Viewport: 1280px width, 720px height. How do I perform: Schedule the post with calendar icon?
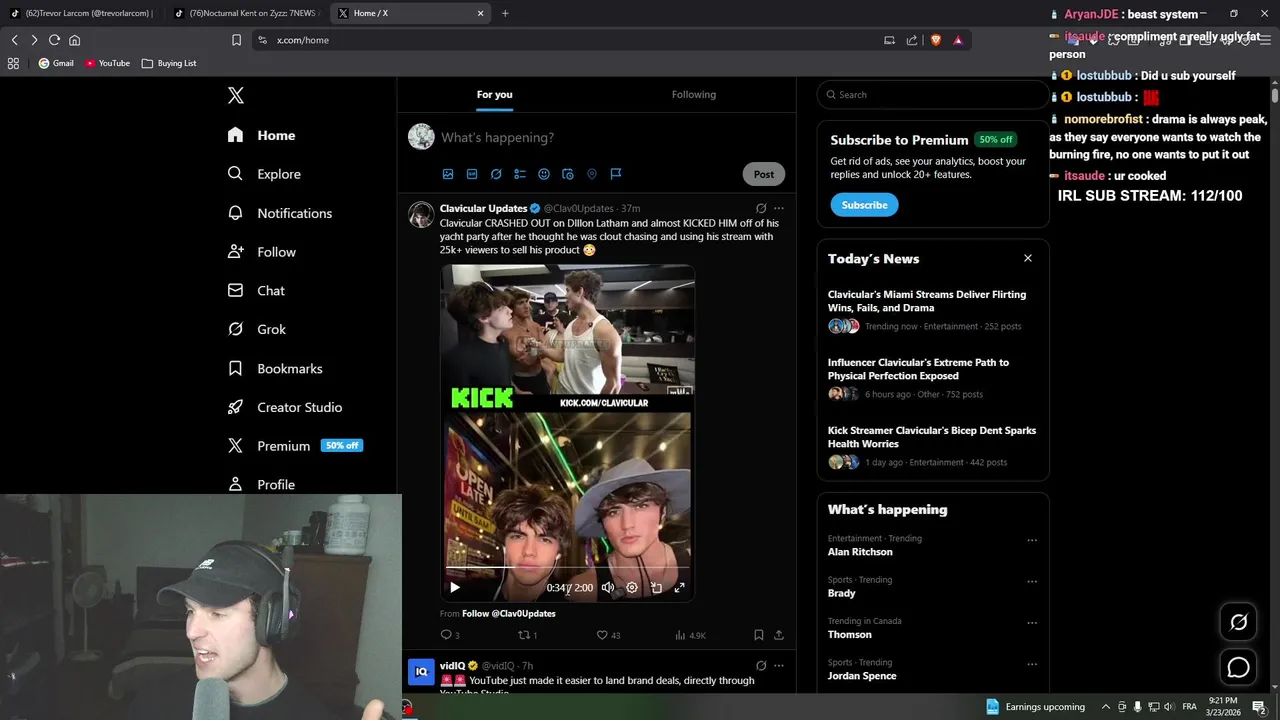tap(568, 174)
